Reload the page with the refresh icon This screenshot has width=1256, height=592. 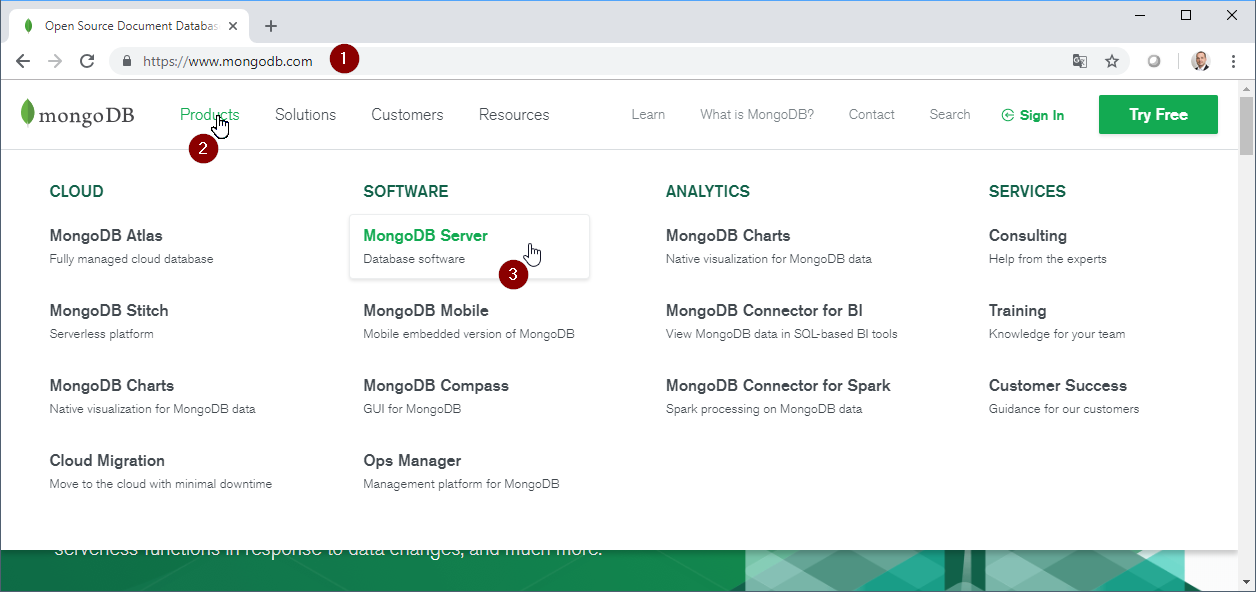(87, 61)
